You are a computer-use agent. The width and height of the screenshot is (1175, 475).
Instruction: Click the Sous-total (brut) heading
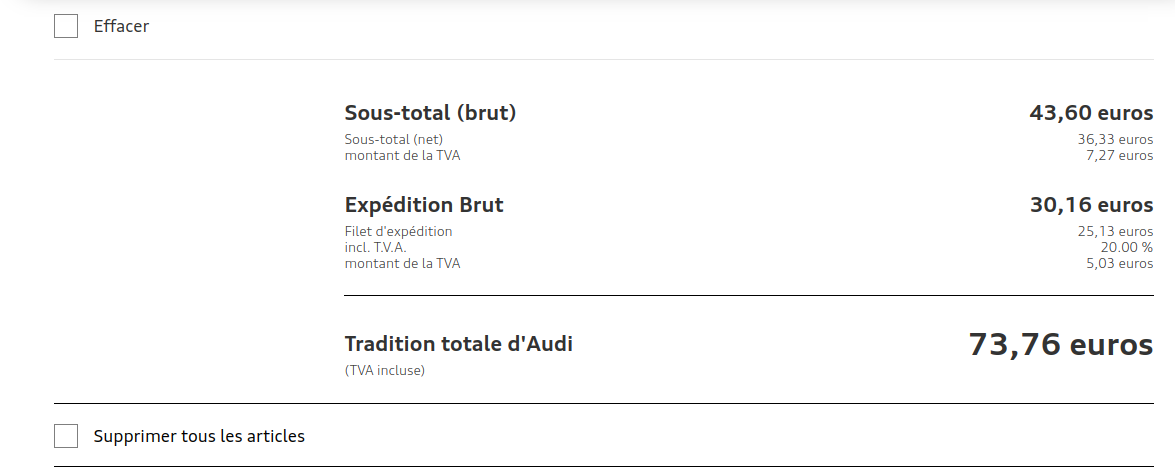(430, 113)
